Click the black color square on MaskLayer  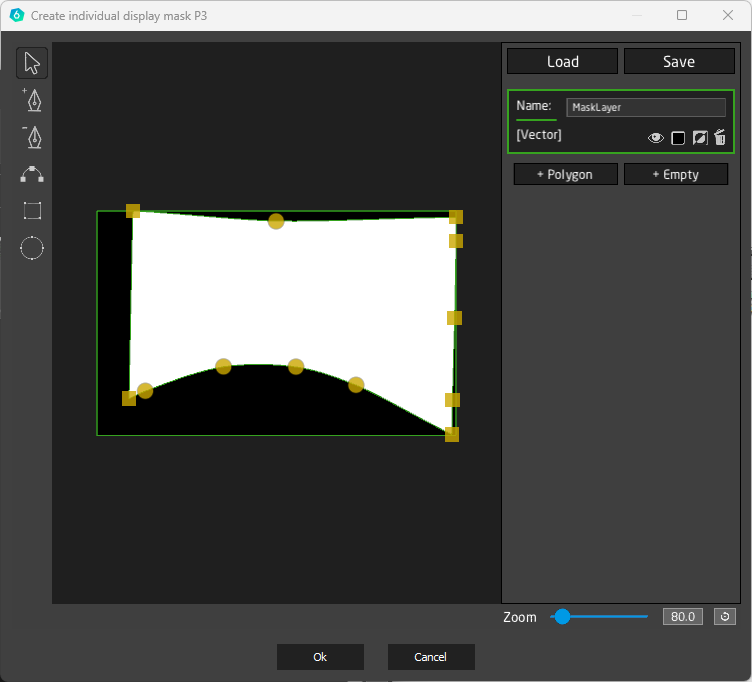pos(678,138)
